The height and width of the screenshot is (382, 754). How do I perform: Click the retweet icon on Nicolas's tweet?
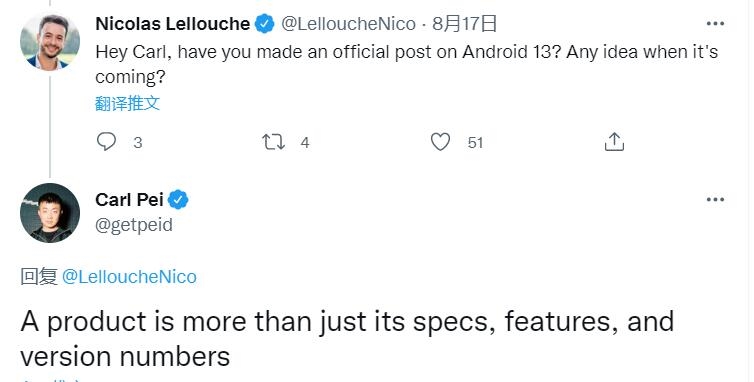(x=273, y=142)
